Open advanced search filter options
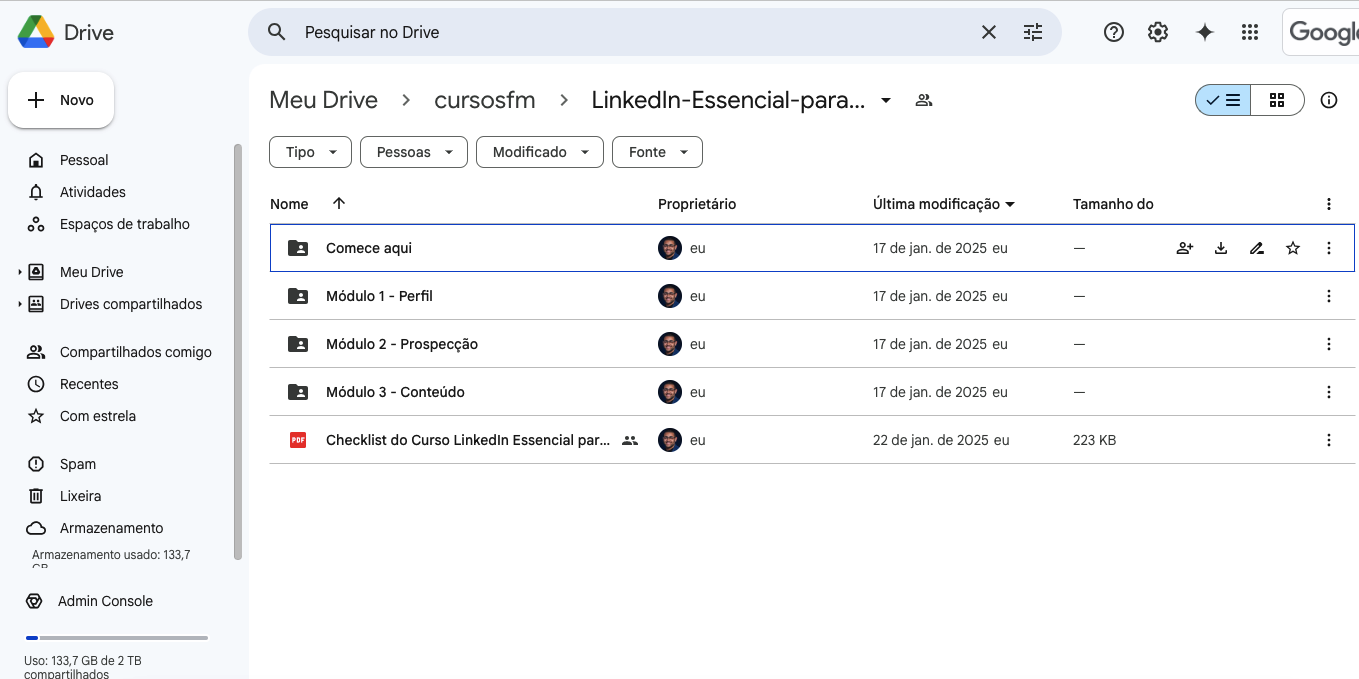Image resolution: width=1359 pixels, height=679 pixels. coord(1033,32)
